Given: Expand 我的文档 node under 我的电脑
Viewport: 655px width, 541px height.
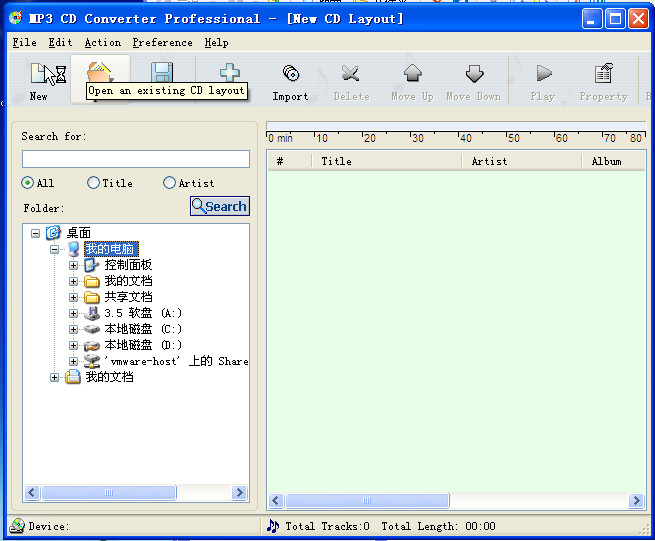Looking at the screenshot, I should coord(73,281).
